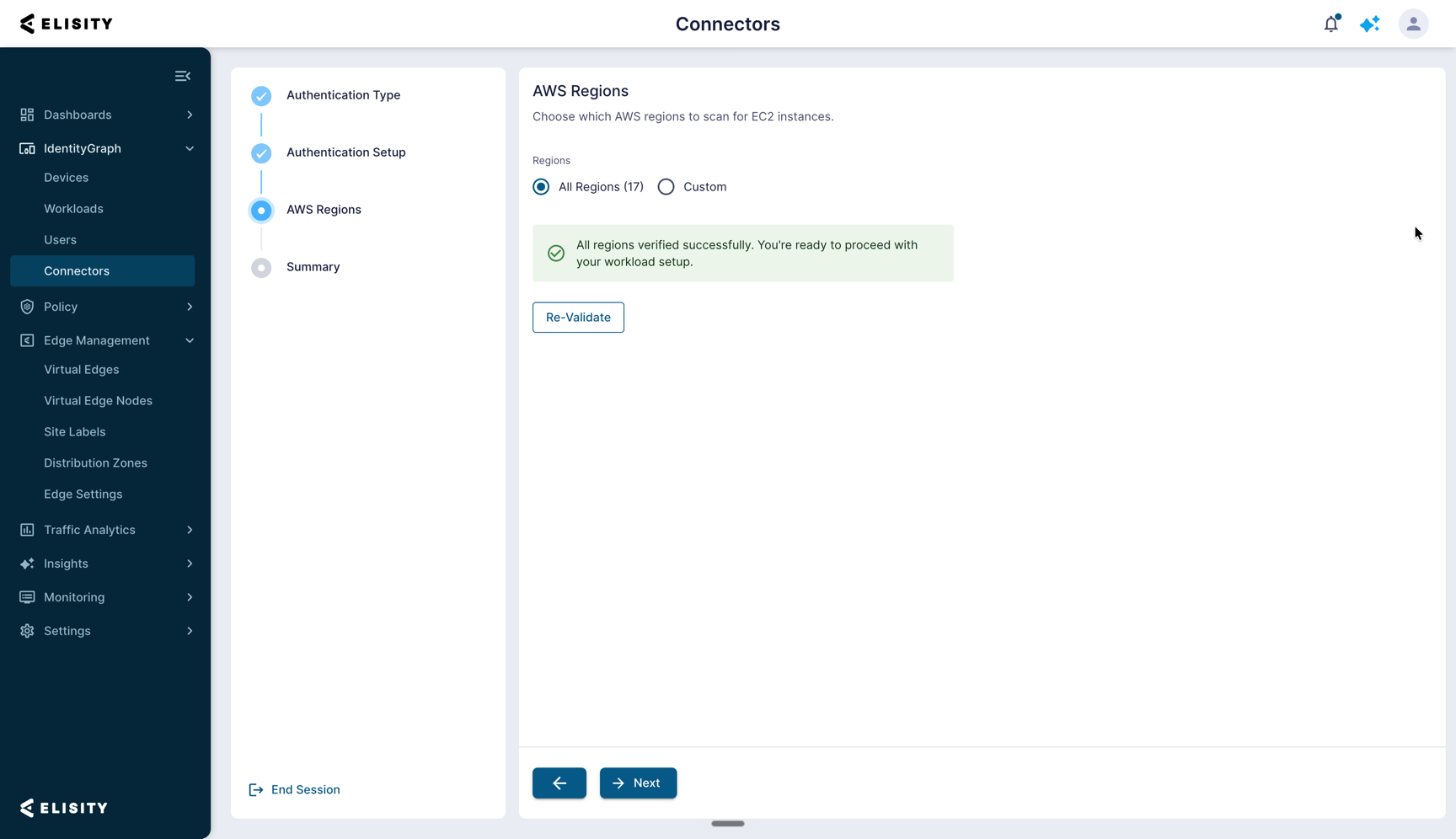Collapse the Edge Management section chevron

tap(190, 340)
